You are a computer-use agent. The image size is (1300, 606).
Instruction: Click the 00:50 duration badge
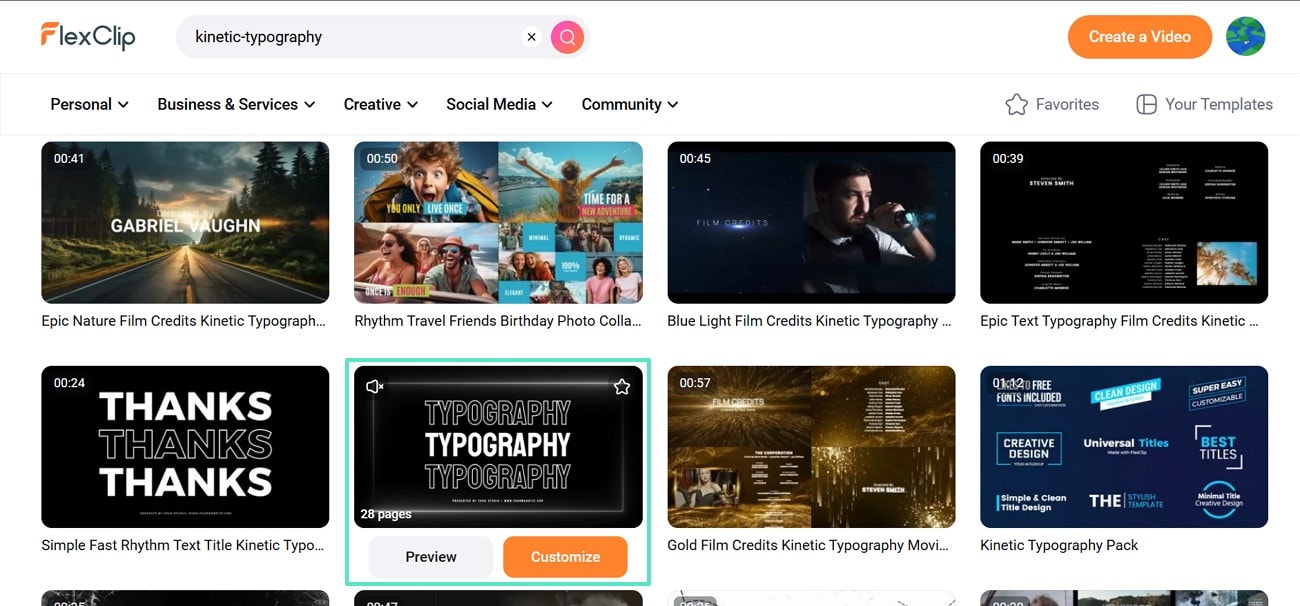(382, 158)
